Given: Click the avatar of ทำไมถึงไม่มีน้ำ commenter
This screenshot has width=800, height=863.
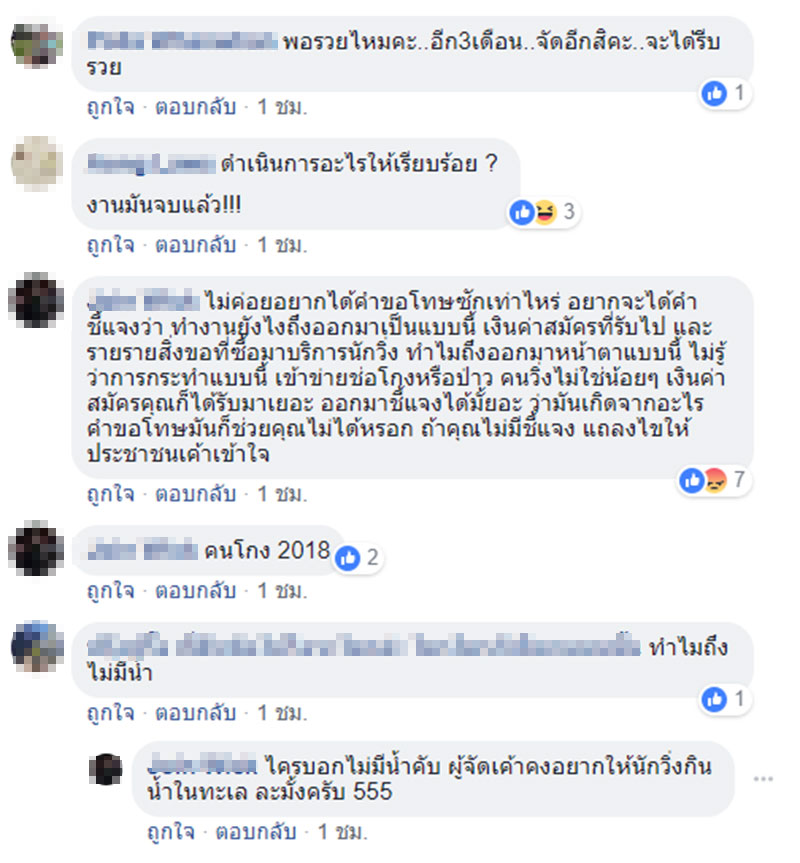Looking at the screenshot, I should tap(37, 647).
